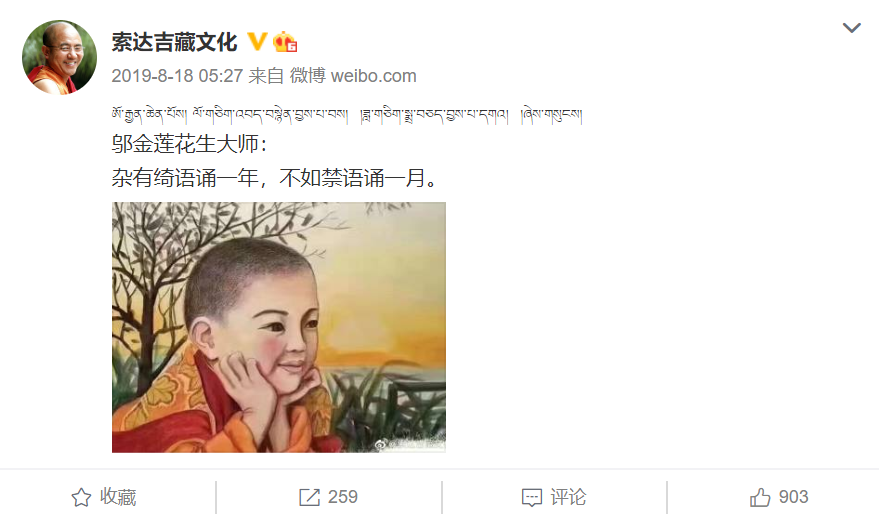Image resolution: width=879 pixels, height=518 pixels.
Task: Click the quote text 杂有绮语诵一年
Action: 185,178
